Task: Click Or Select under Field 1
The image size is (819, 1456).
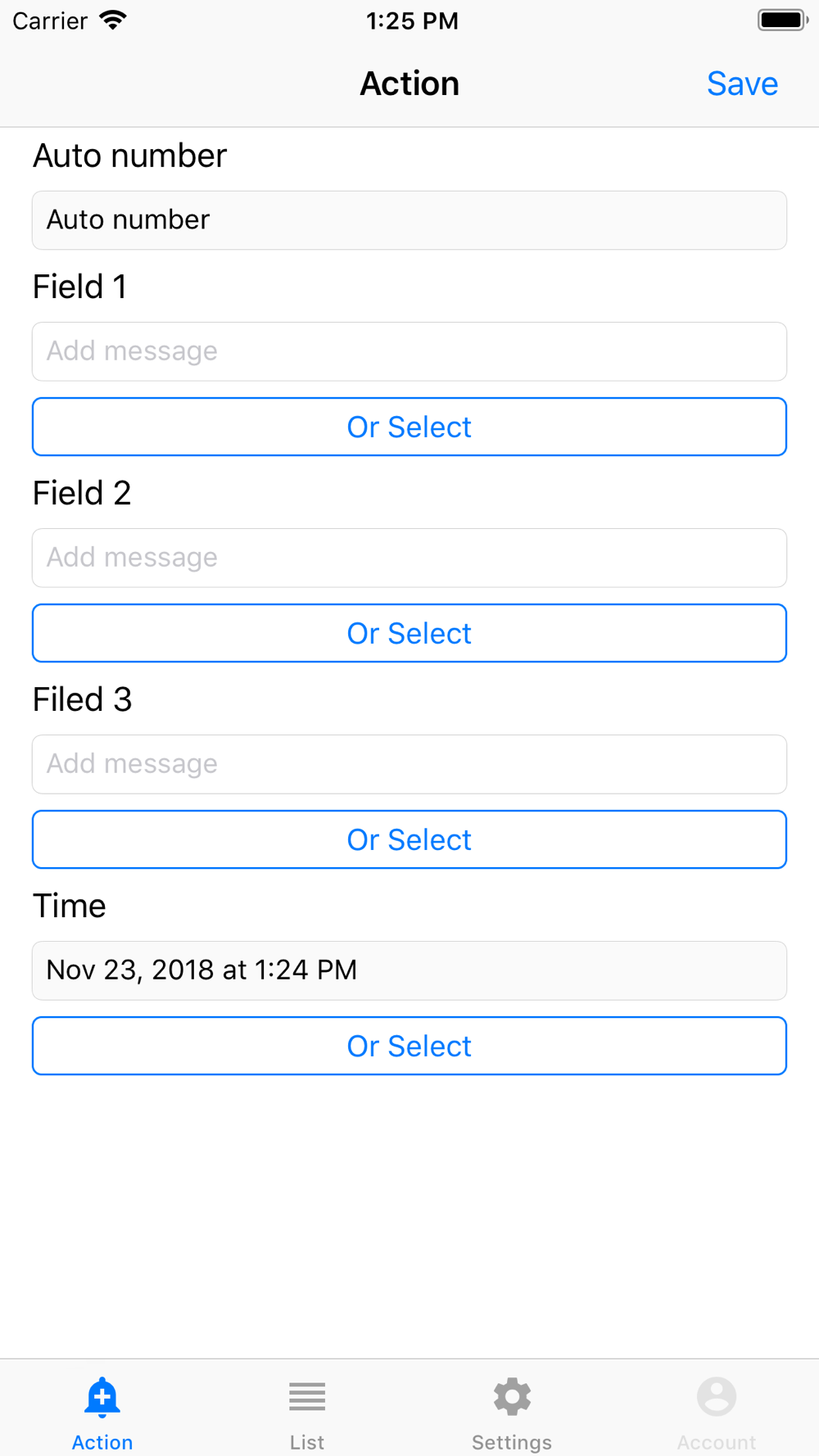Action: pyautogui.click(x=409, y=427)
